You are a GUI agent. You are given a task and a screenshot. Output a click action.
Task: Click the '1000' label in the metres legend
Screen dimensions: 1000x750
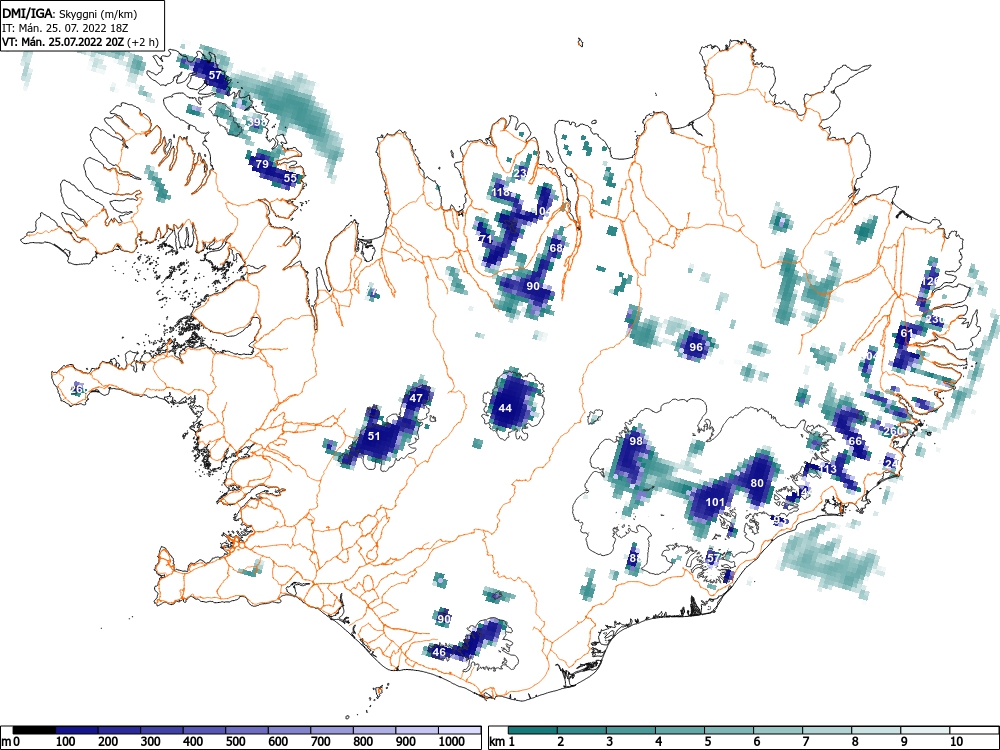452,742
